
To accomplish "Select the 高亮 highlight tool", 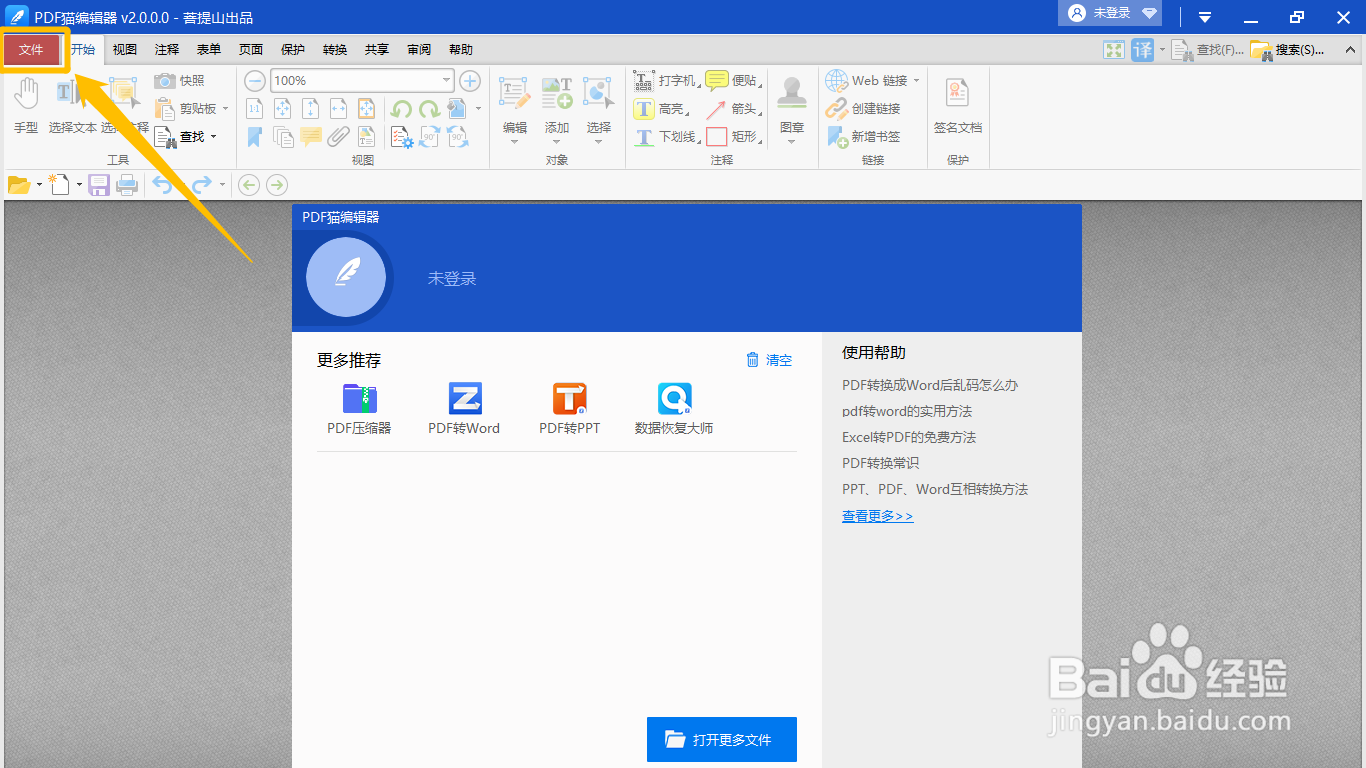I will [x=661, y=108].
